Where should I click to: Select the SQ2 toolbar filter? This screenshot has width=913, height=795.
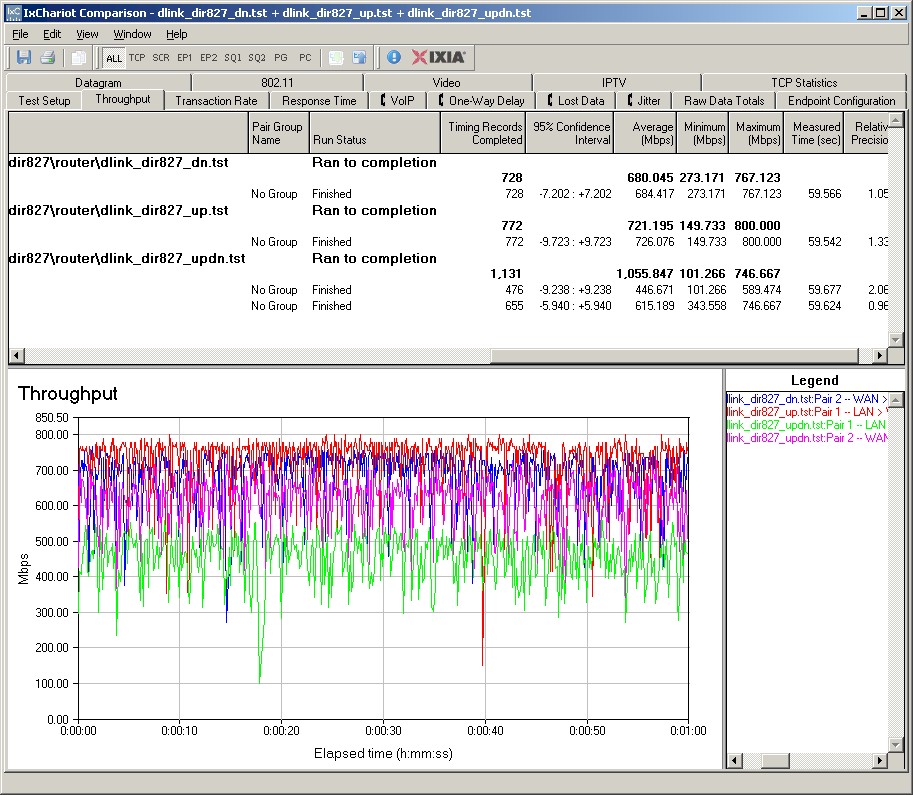(x=257, y=58)
